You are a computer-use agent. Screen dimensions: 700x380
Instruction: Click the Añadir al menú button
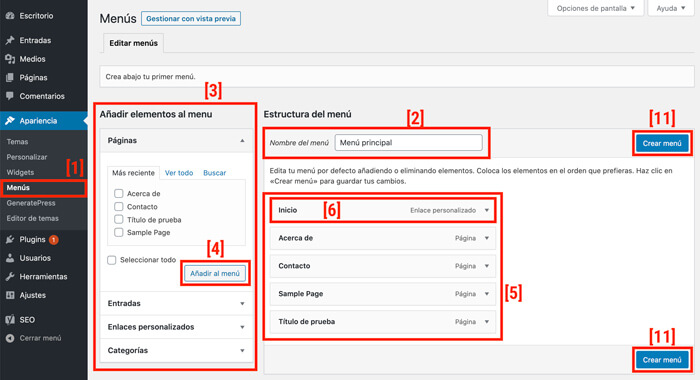[x=215, y=273]
